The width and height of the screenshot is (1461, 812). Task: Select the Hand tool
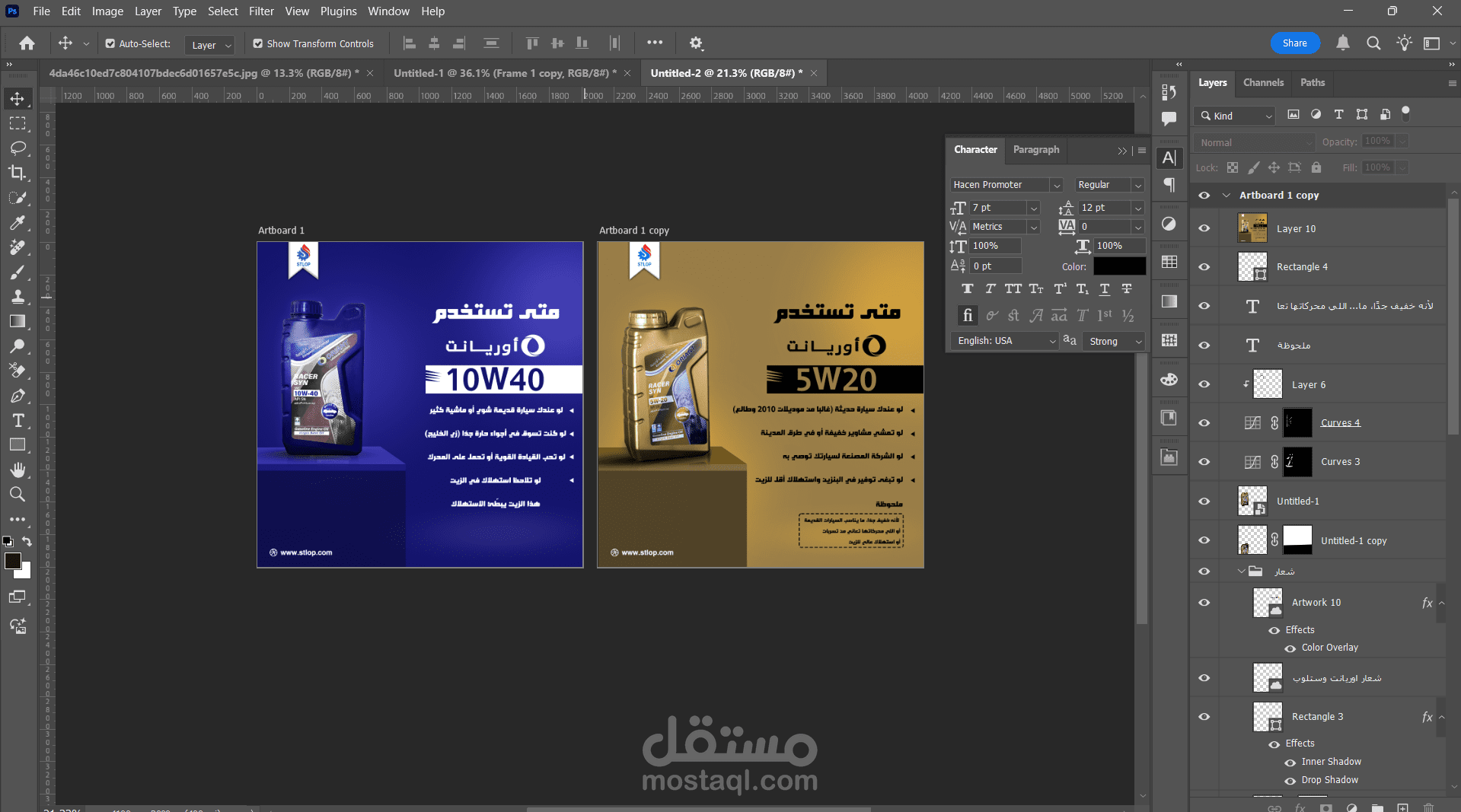[x=17, y=470]
